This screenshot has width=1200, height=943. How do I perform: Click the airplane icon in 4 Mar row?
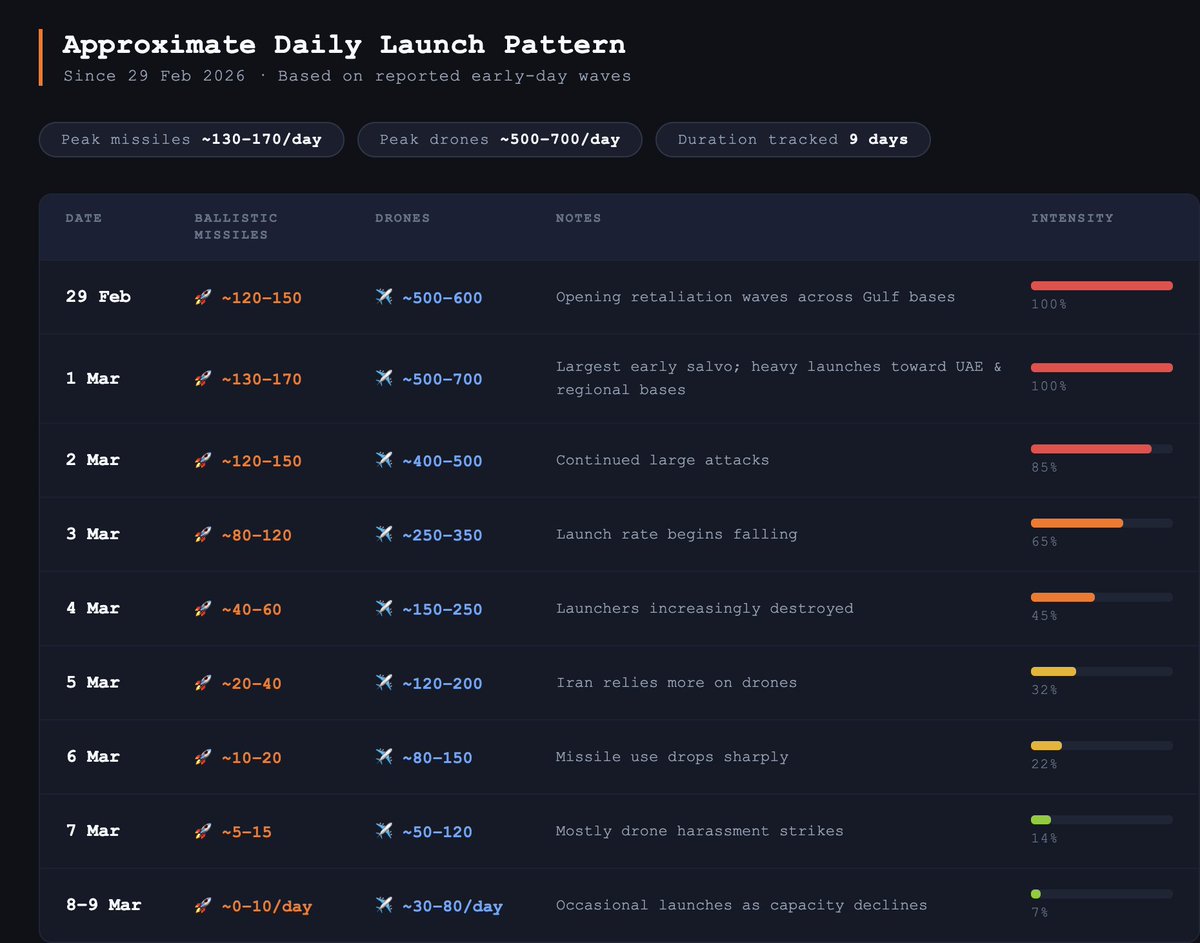click(x=384, y=609)
